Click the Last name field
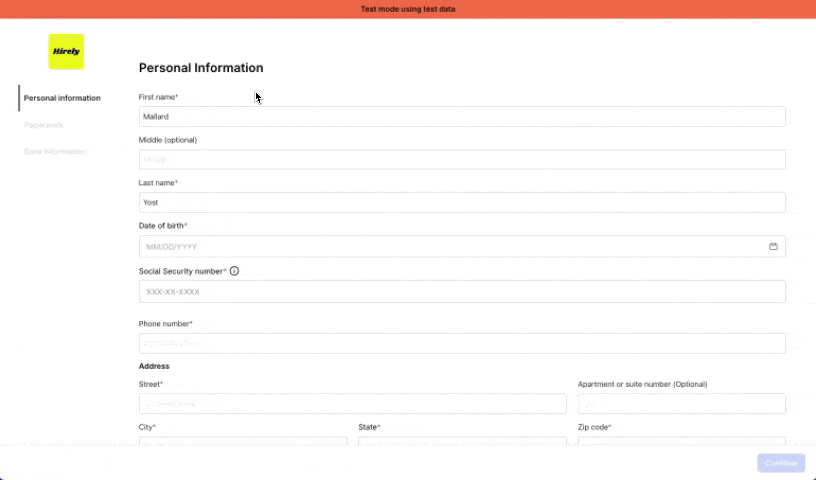Viewport: 816px width, 480px height. click(462, 203)
